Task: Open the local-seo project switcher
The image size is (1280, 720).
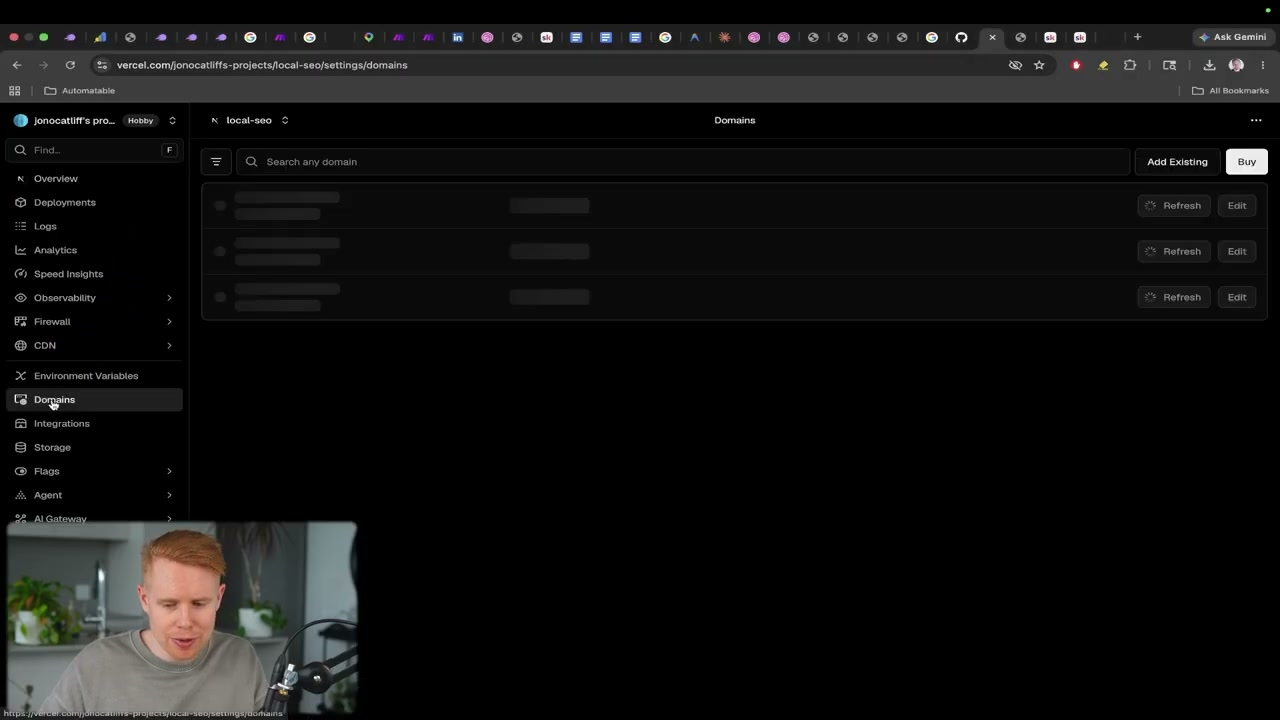Action: click(x=285, y=121)
